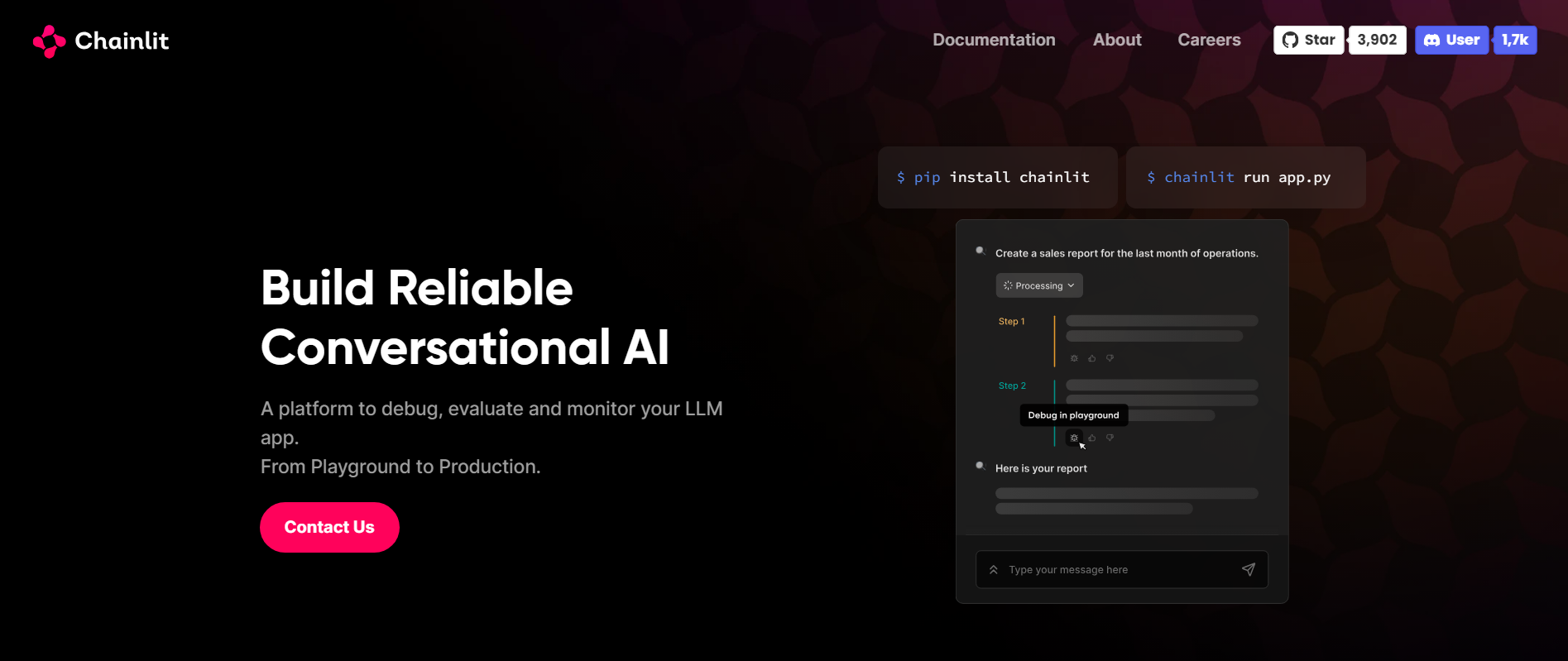Open the Careers page
1568x661 pixels.
(1209, 40)
